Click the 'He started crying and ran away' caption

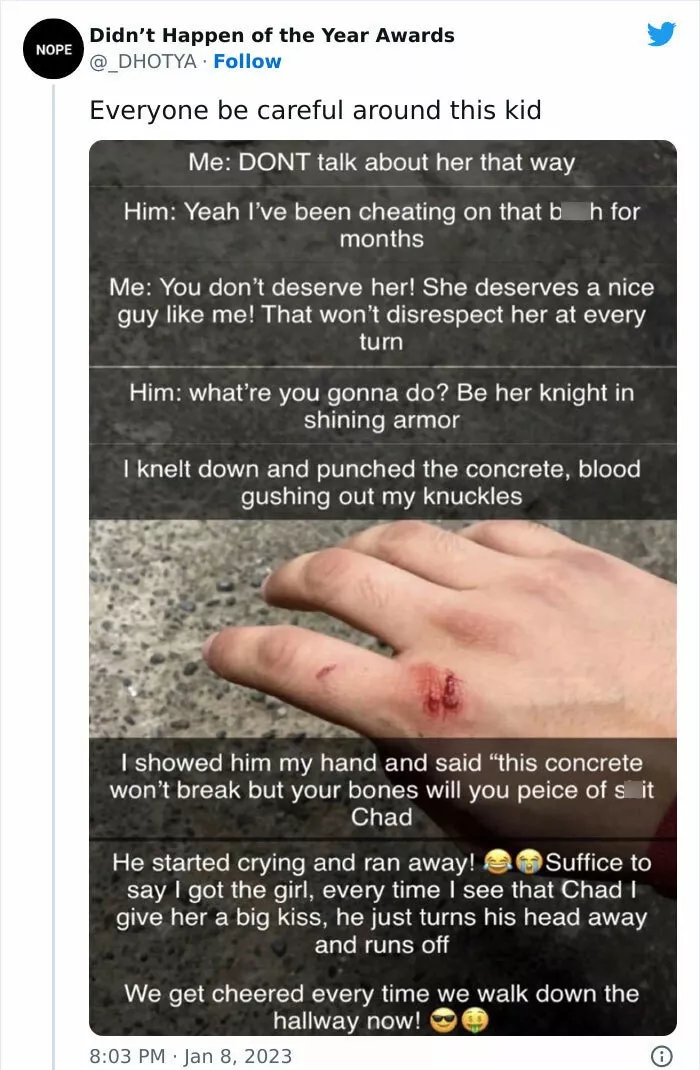pos(383,903)
